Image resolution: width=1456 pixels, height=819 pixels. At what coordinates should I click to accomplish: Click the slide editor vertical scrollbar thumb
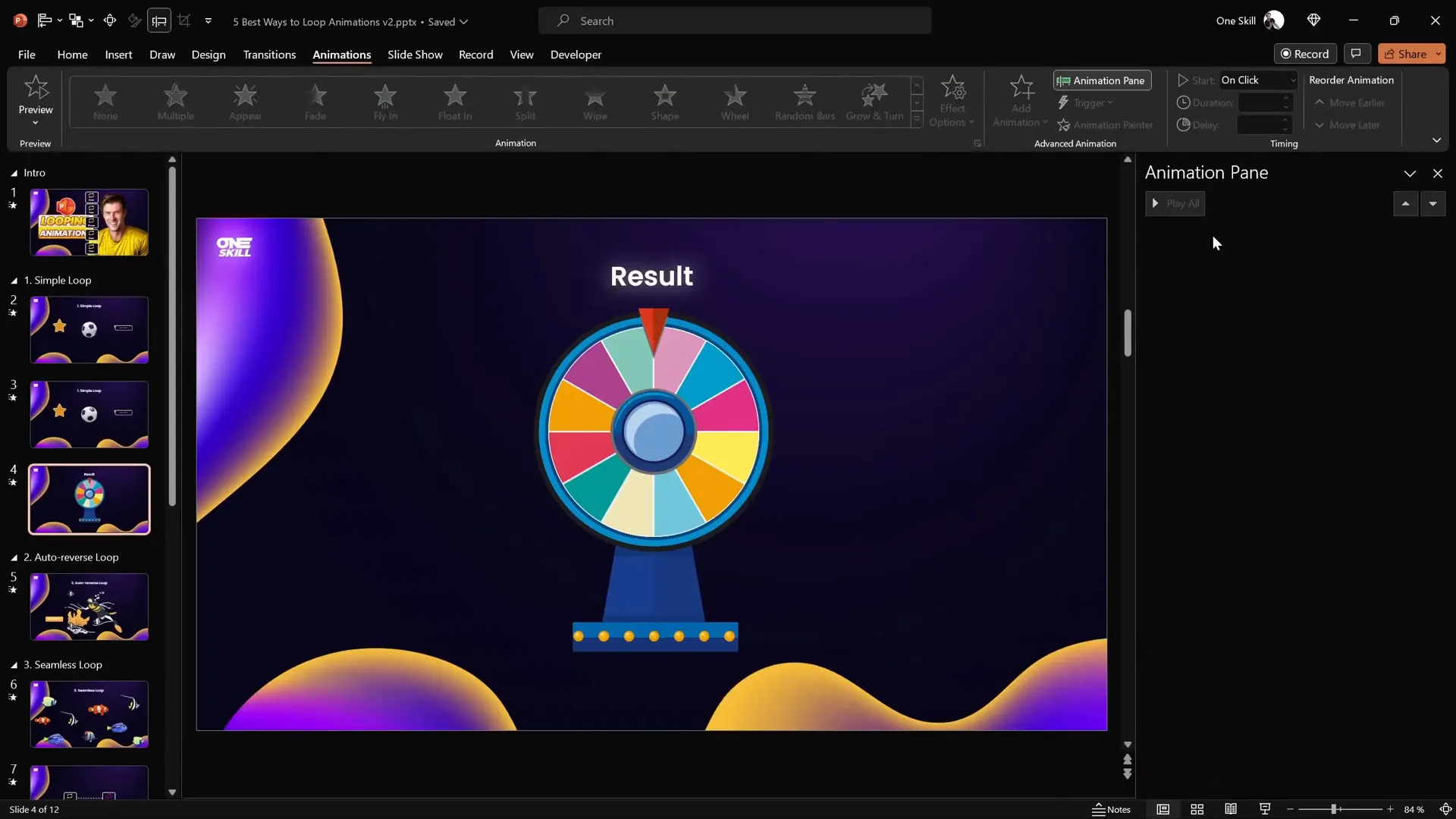[x=1128, y=332]
